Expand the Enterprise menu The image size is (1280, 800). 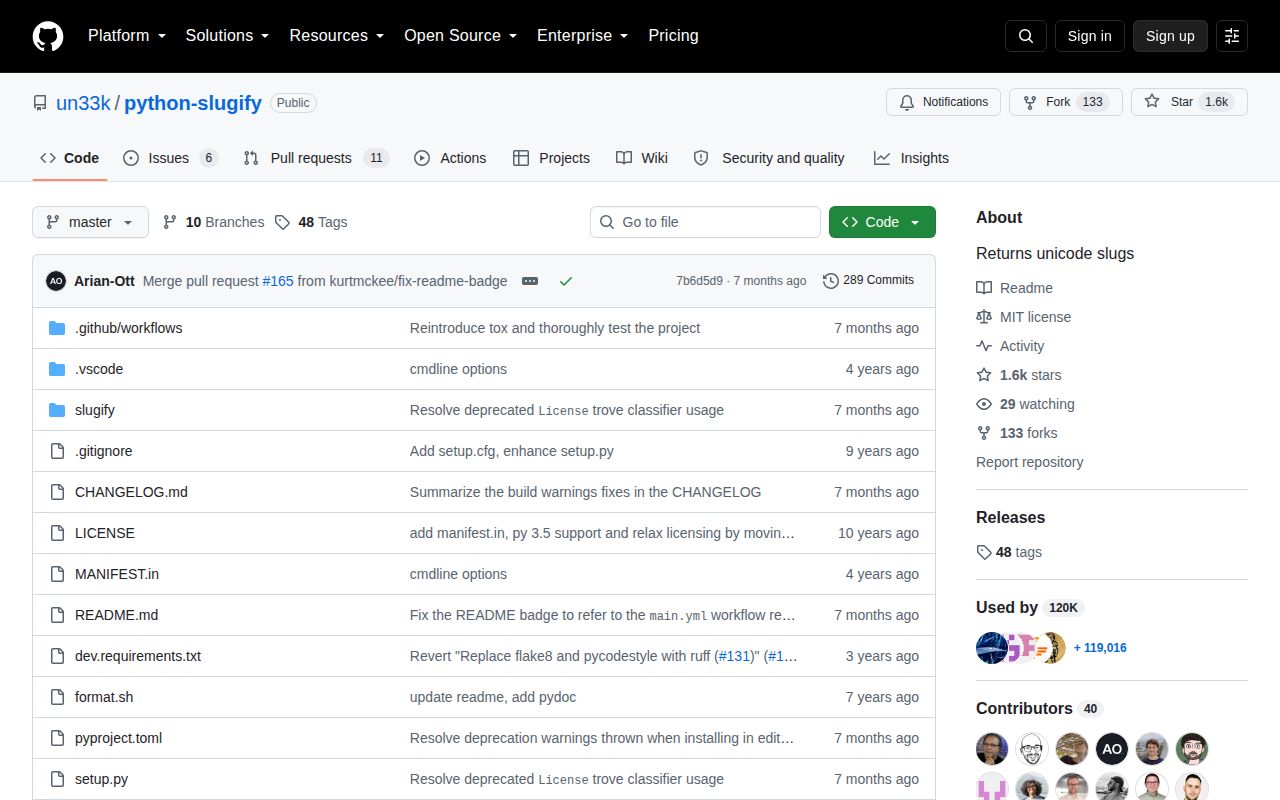point(582,36)
